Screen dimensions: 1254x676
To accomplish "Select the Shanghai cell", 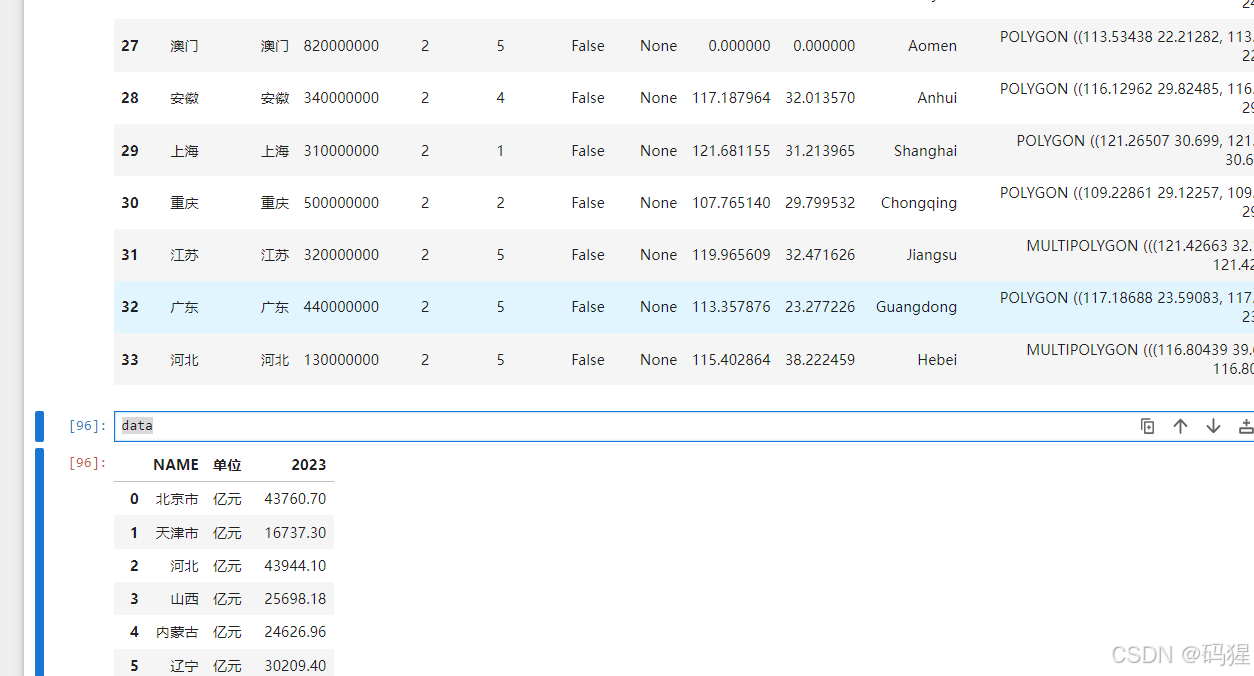I will point(925,151).
